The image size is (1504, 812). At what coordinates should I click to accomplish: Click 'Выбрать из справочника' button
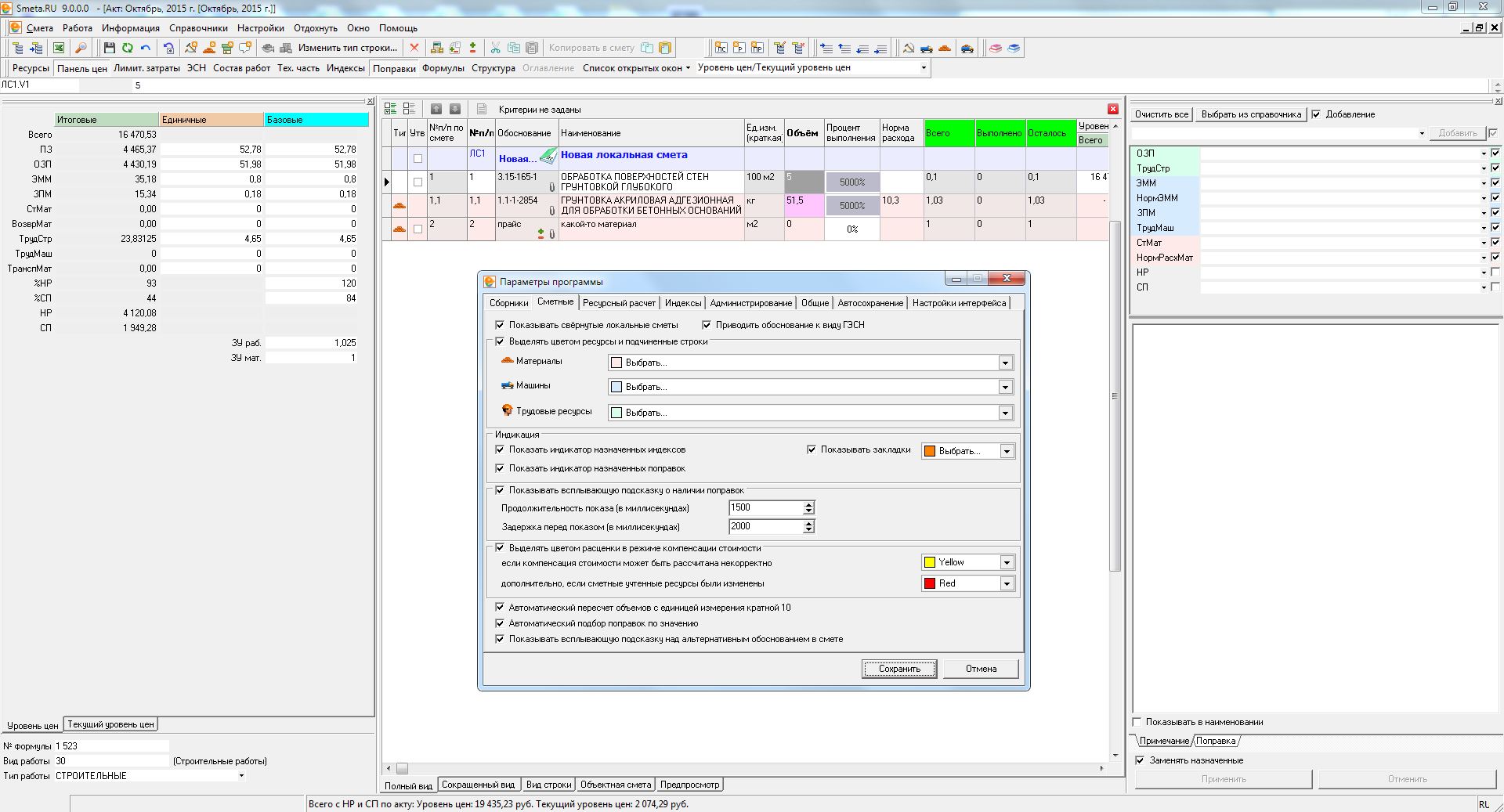tap(1251, 114)
